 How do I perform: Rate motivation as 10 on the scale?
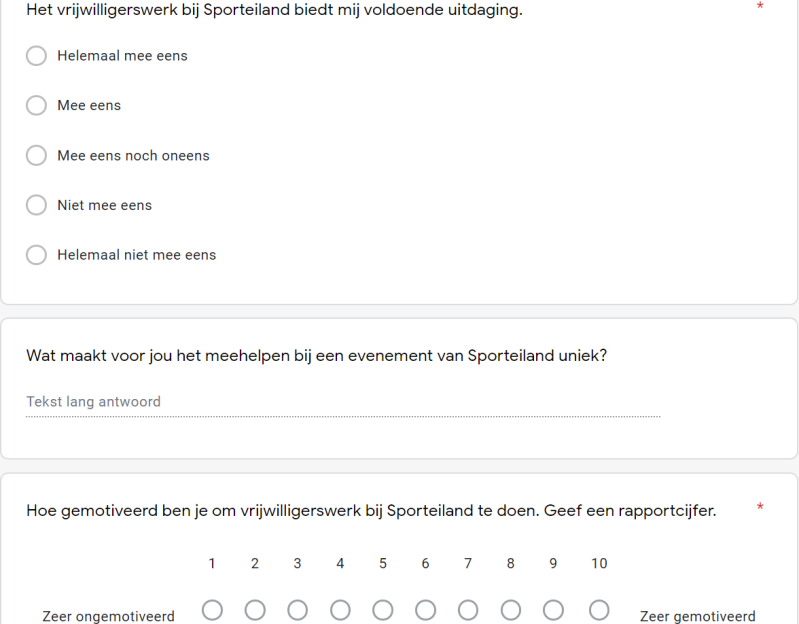tap(599, 610)
